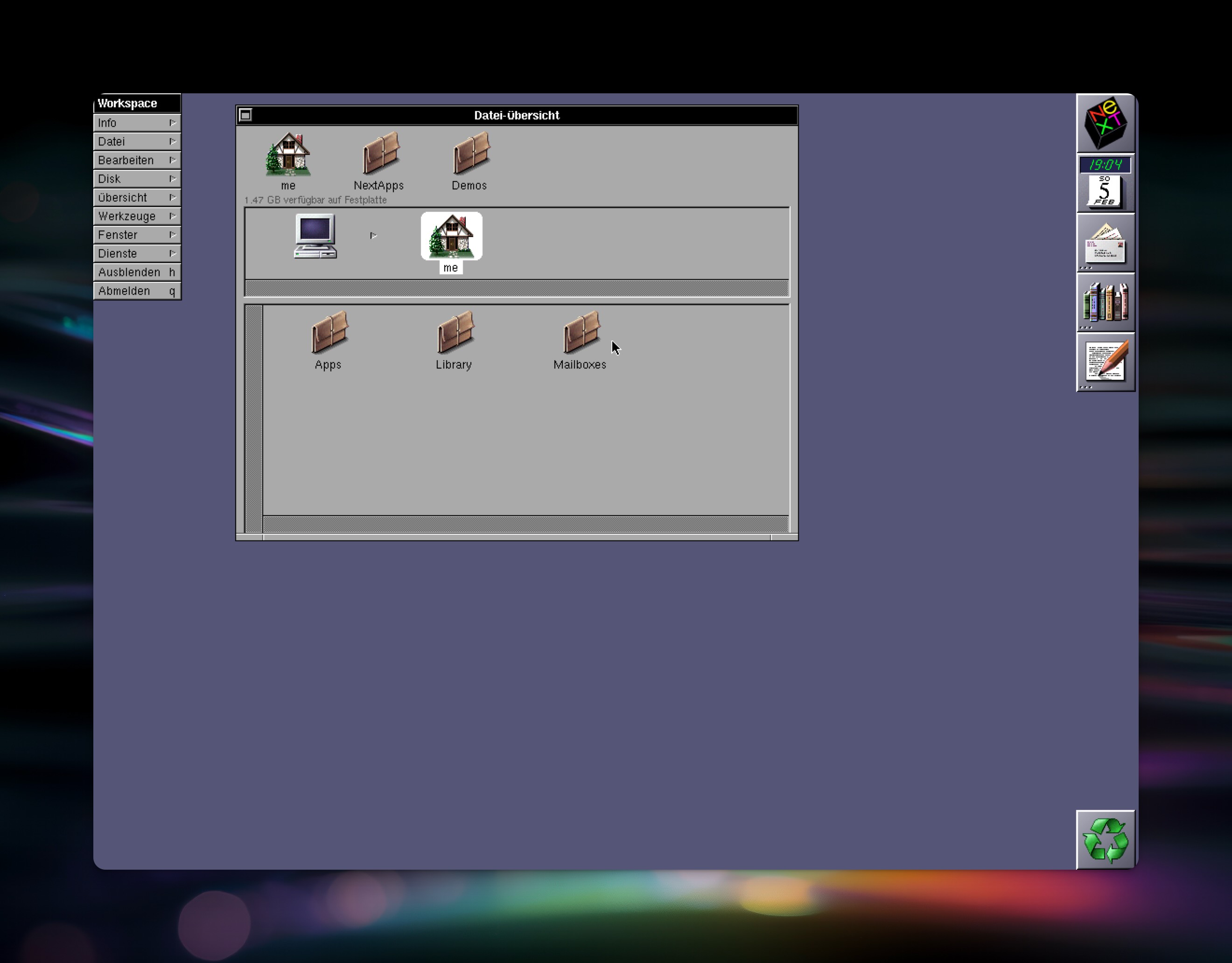The width and height of the screenshot is (1232, 963).
Task: Click the vertical scrollbar of the file browser
Action: pyautogui.click(x=254, y=418)
